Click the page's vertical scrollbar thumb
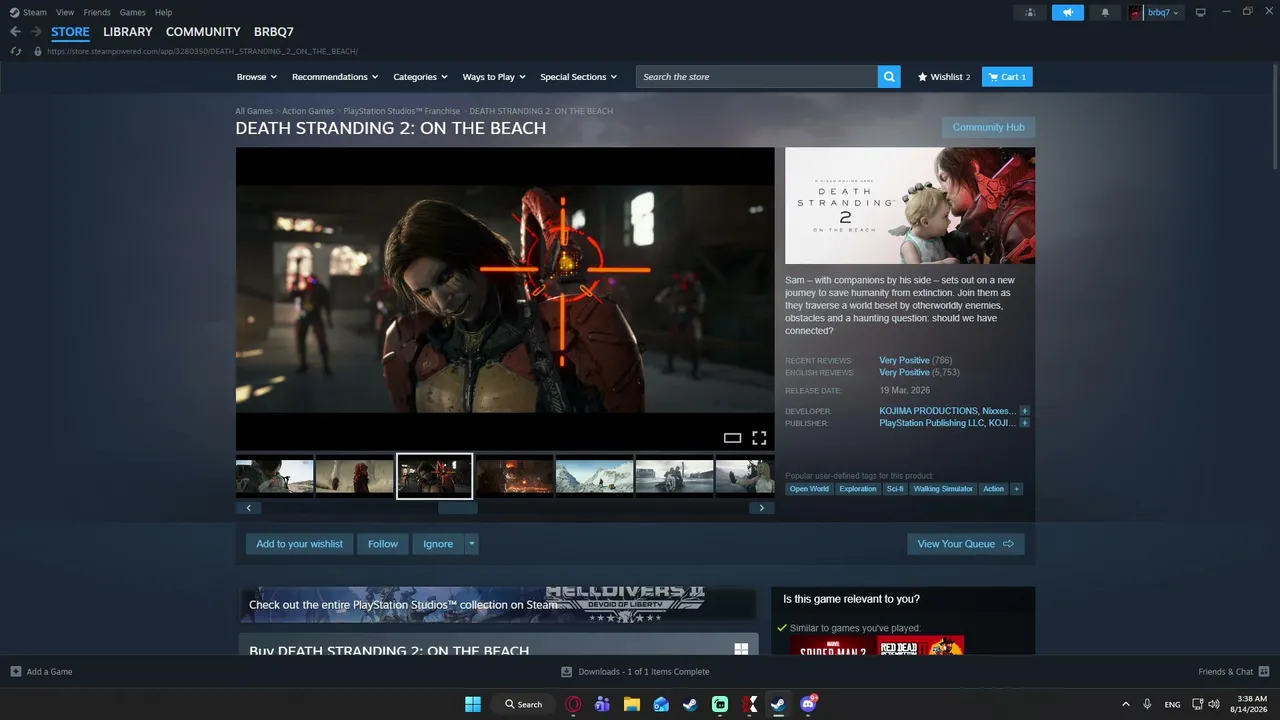 [1274, 115]
